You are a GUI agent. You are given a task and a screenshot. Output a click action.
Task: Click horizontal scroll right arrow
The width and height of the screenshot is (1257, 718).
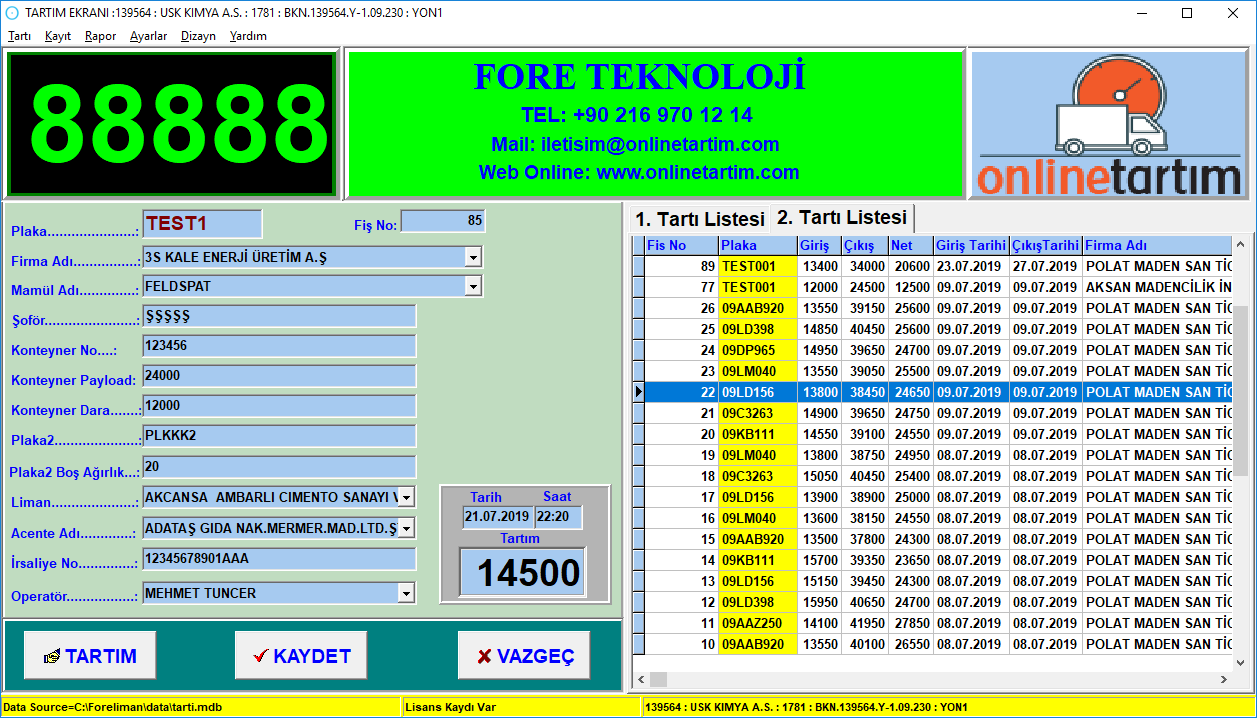pyautogui.click(x=1223, y=680)
